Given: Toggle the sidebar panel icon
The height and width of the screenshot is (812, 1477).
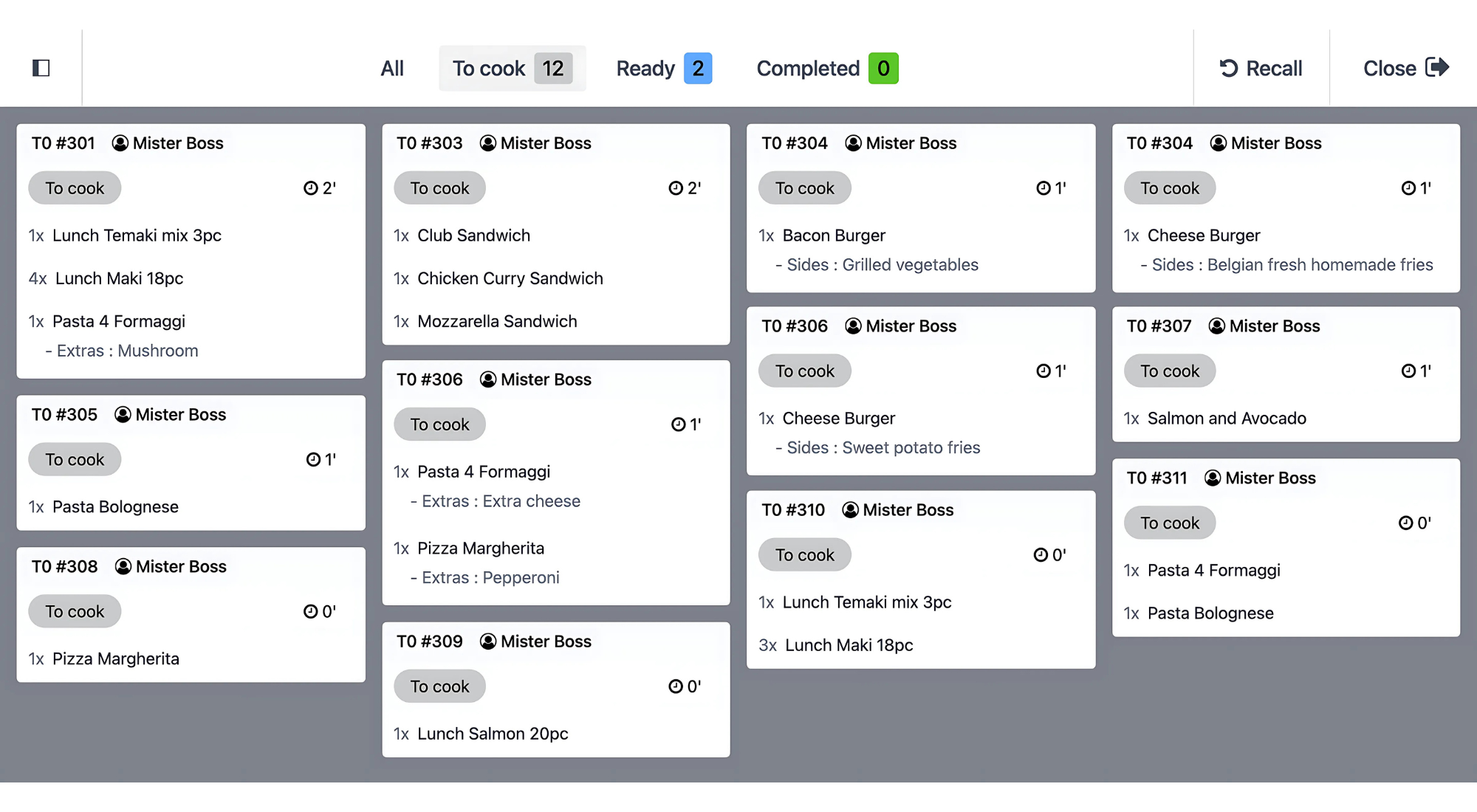Looking at the screenshot, I should point(41,69).
